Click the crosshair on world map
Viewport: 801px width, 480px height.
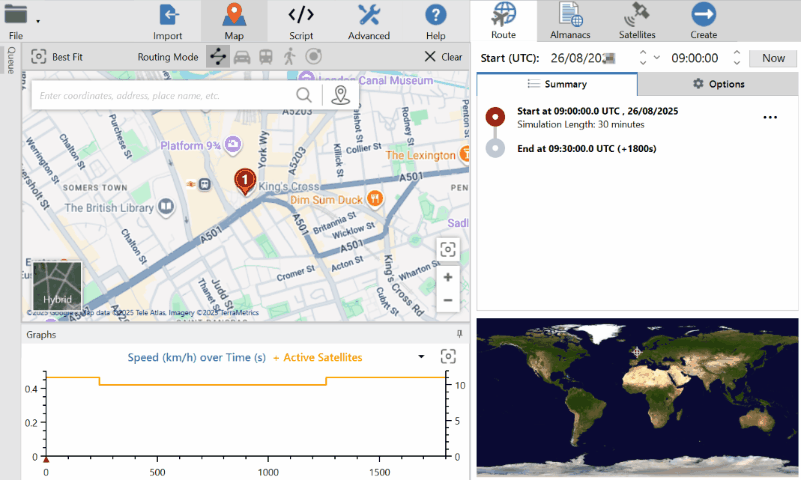coord(637,352)
